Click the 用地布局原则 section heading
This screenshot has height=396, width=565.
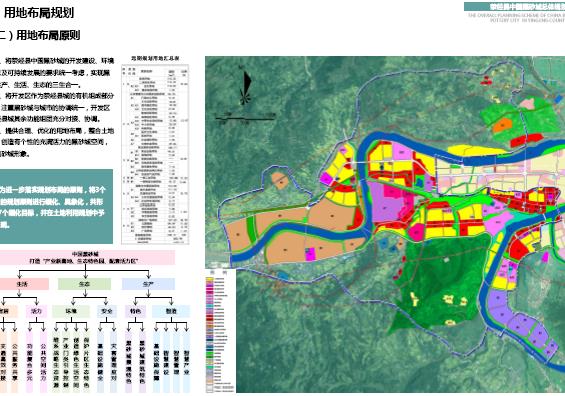pos(40,35)
